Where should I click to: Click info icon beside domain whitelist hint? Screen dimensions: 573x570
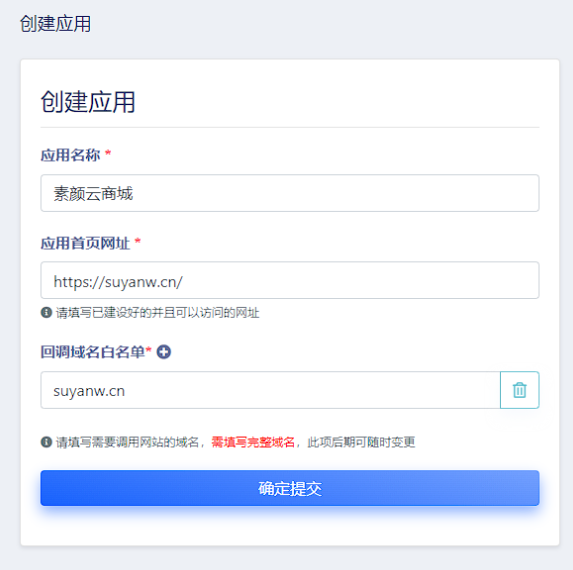[46, 442]
